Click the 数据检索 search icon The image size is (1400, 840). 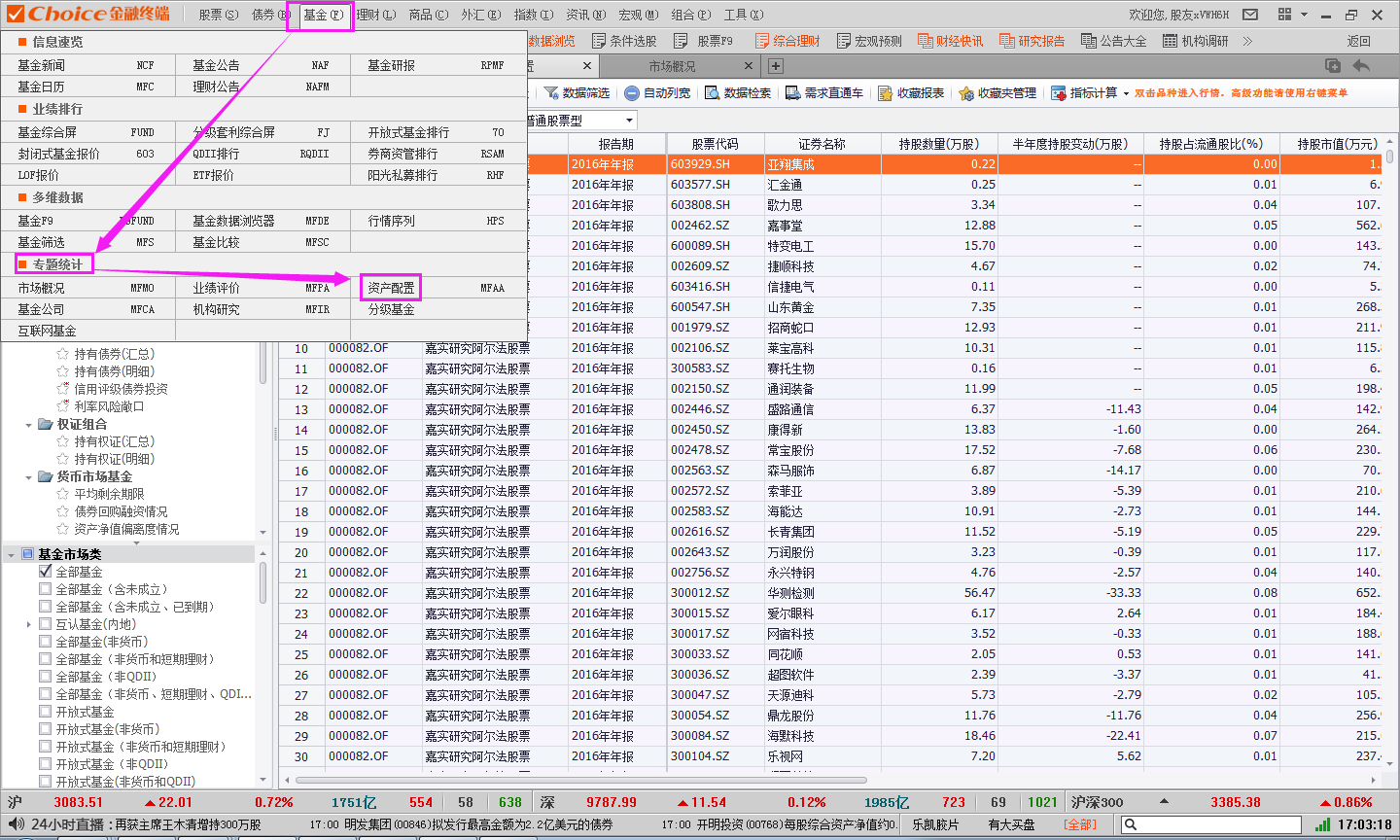coord(712,93)
